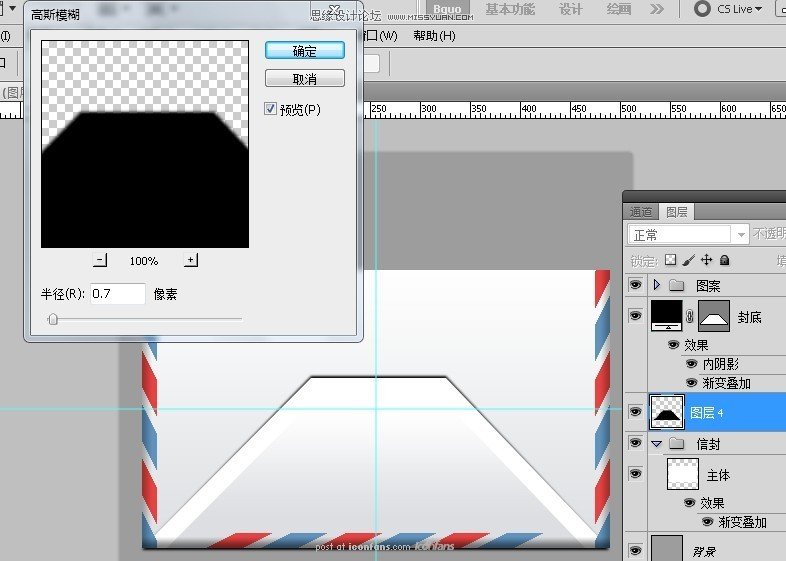Hide the 封底 layer
This screenshot has width=786, height=561.
click(x=635, y=315)
